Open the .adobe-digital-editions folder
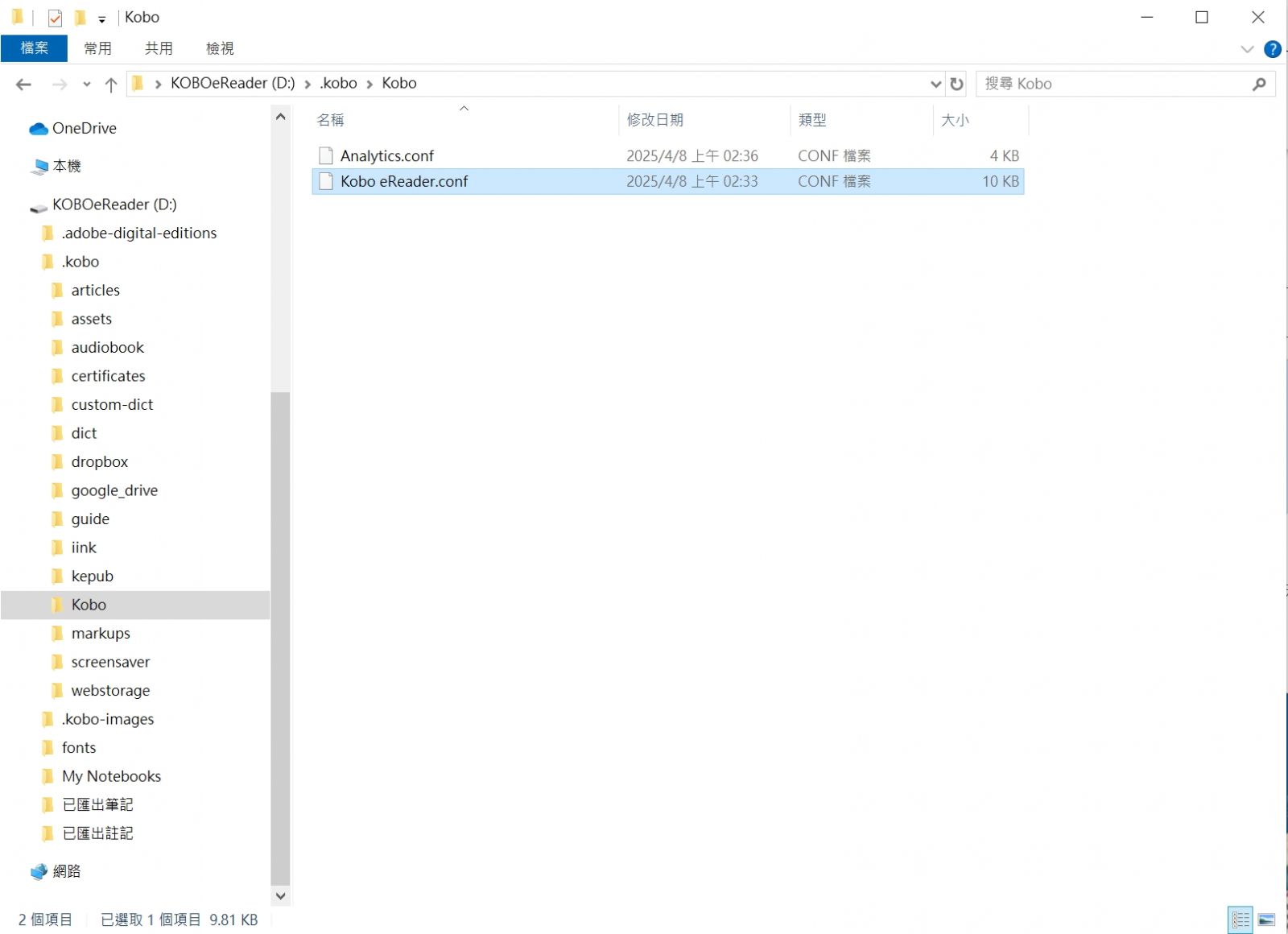 click(138, 233)
